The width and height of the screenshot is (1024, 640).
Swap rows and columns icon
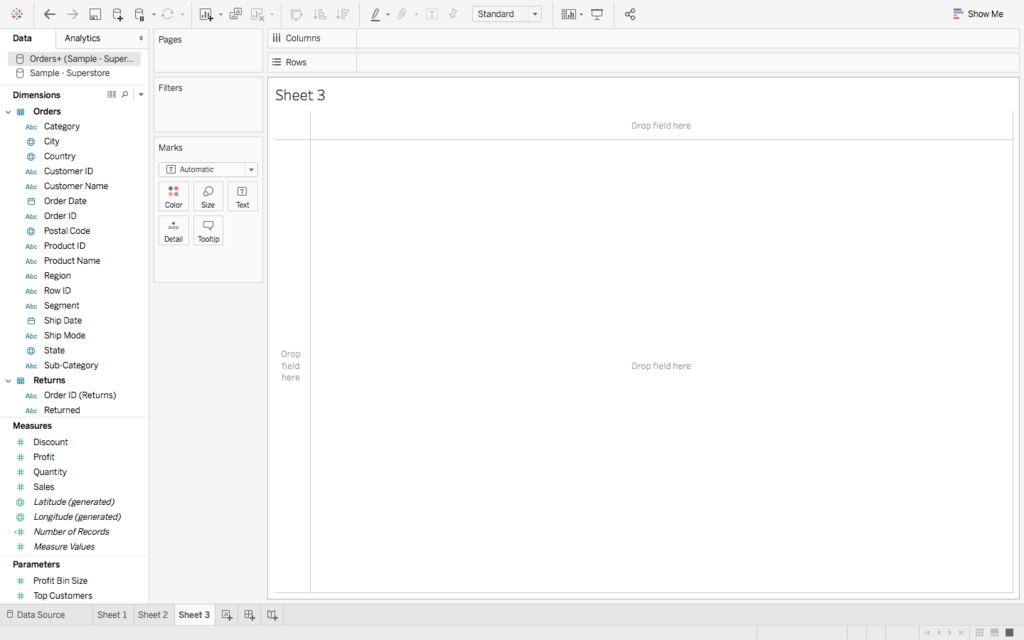(296, 14)
